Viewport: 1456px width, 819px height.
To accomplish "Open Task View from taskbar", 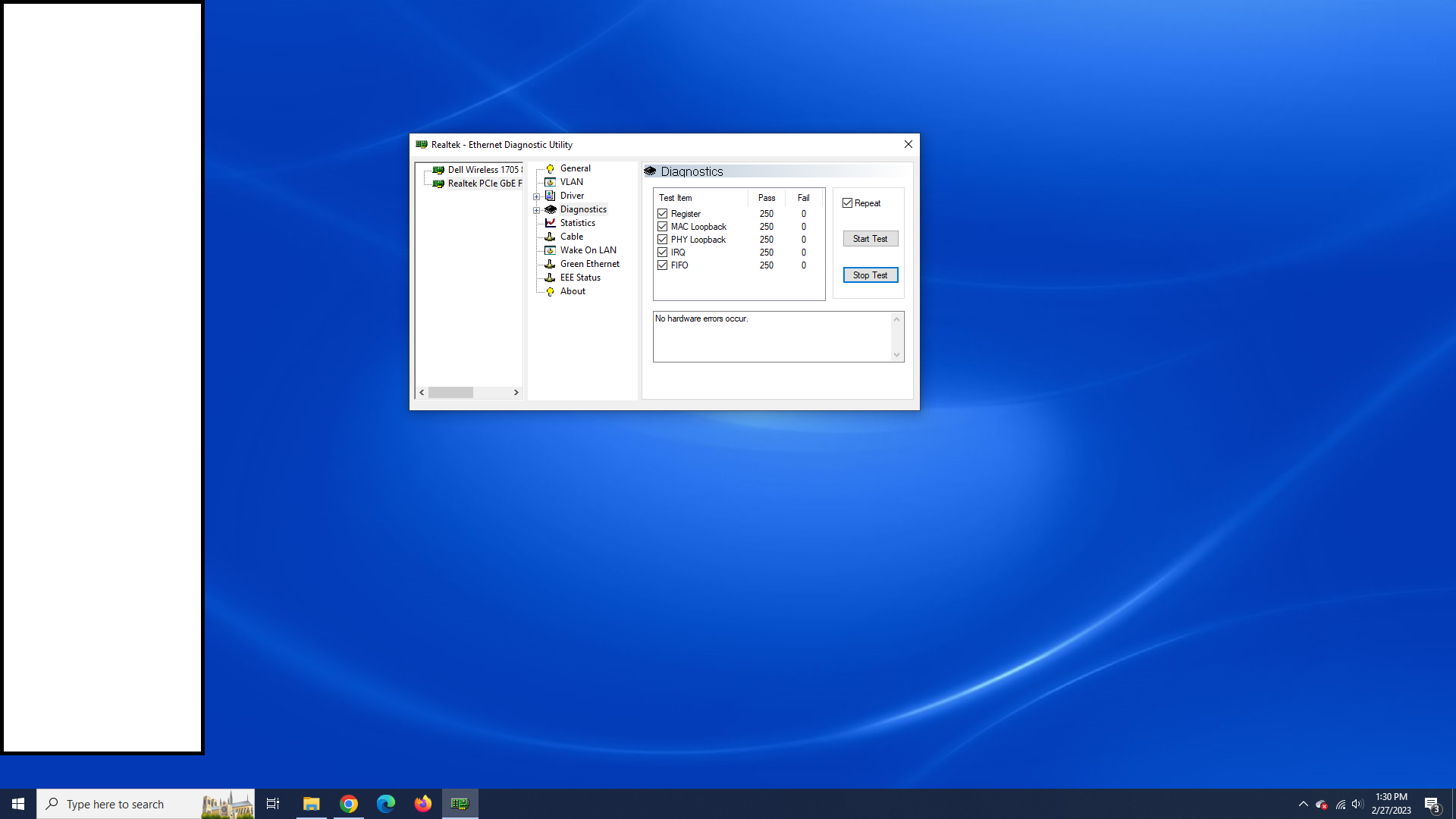I will click(x=273, y=804).
